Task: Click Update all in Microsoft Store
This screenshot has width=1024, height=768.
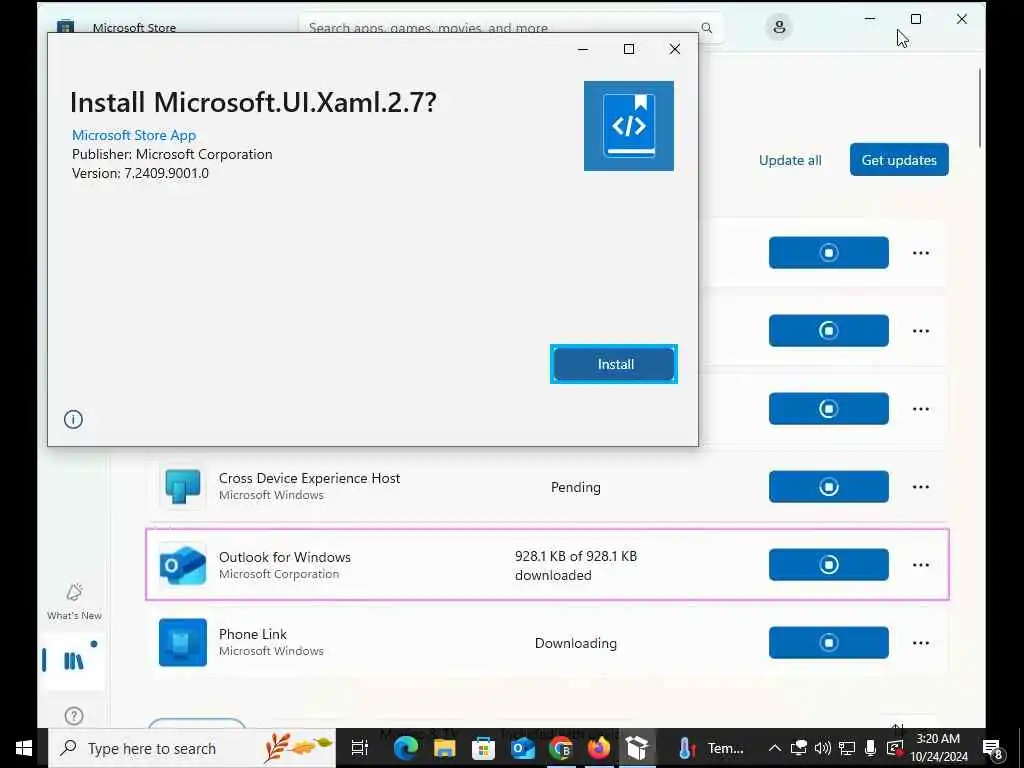Action: [x=790, y=160]
